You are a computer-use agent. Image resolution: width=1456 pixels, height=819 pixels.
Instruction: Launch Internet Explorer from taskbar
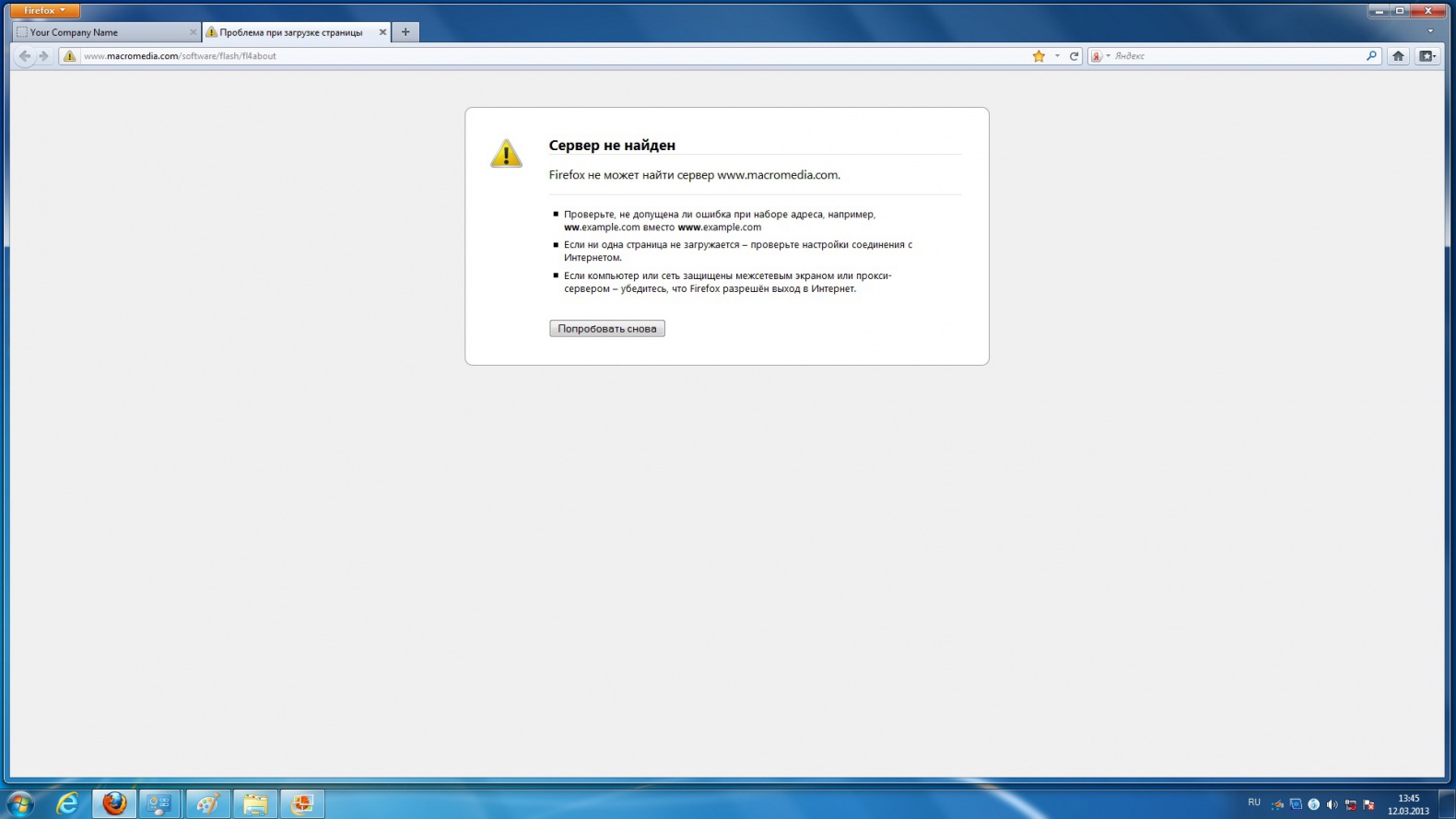pyautogui.click(x=67, y=804)
